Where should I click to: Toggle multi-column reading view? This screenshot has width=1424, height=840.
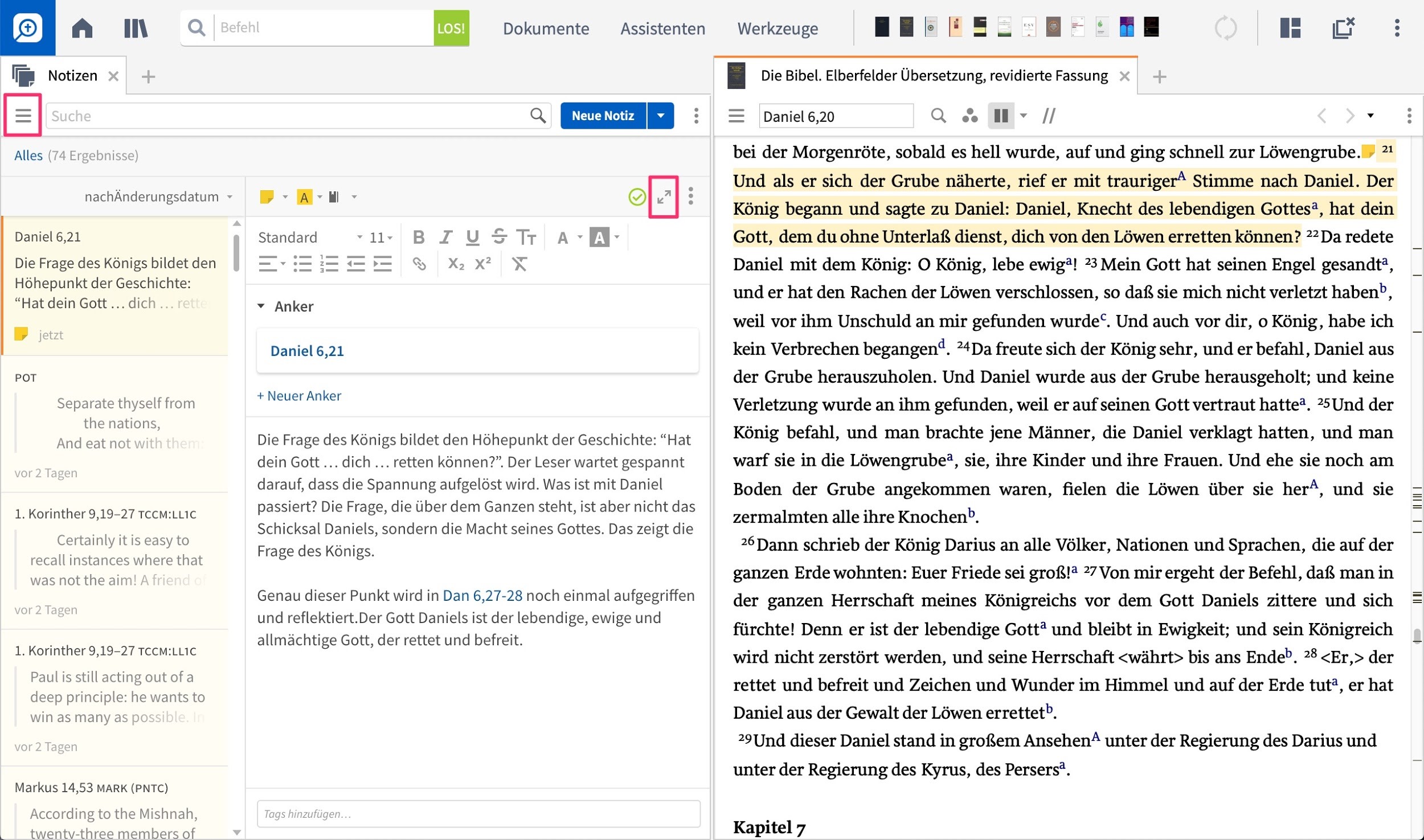tap(1001, 116)
